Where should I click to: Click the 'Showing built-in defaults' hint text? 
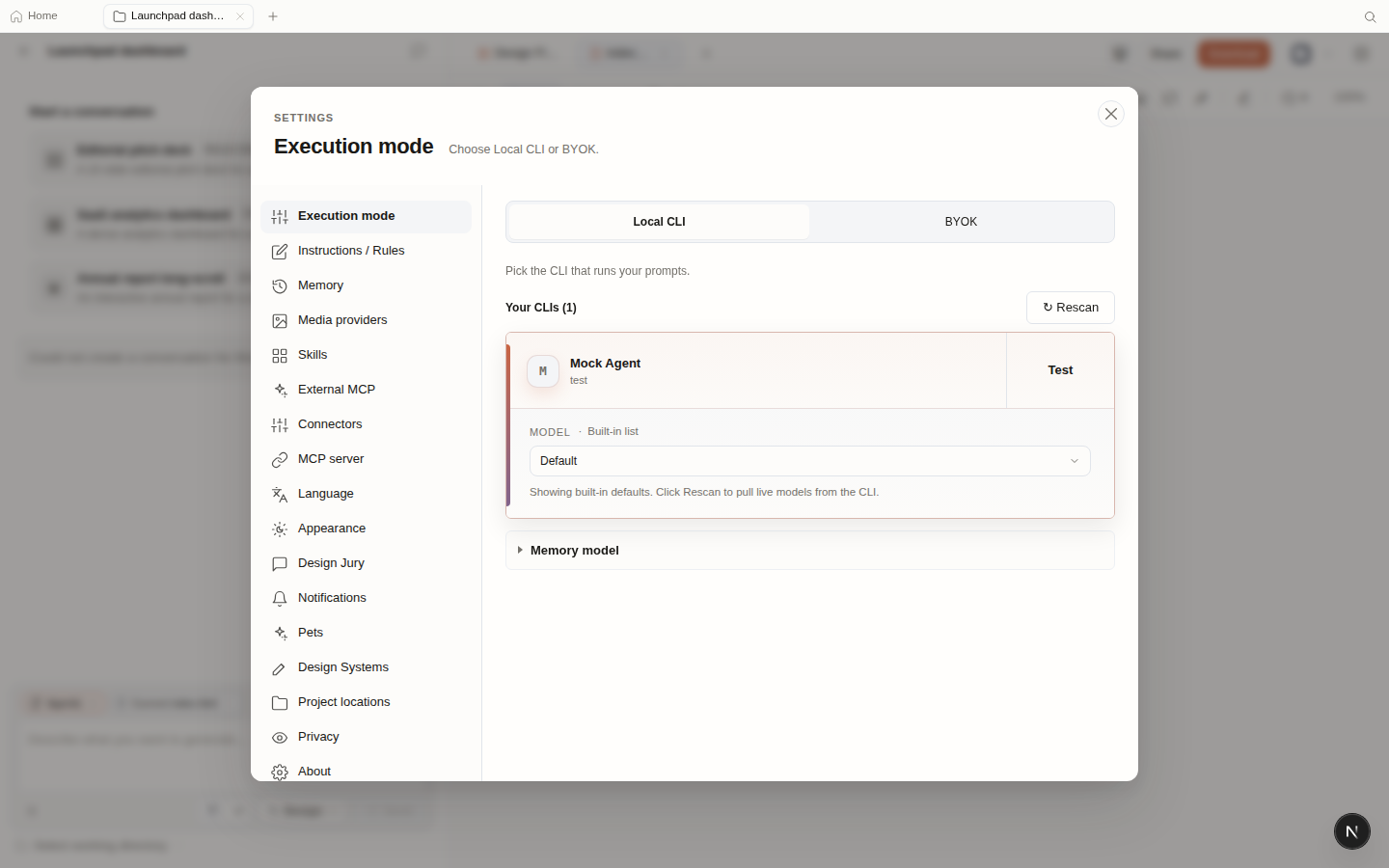[x=704, y=492]
